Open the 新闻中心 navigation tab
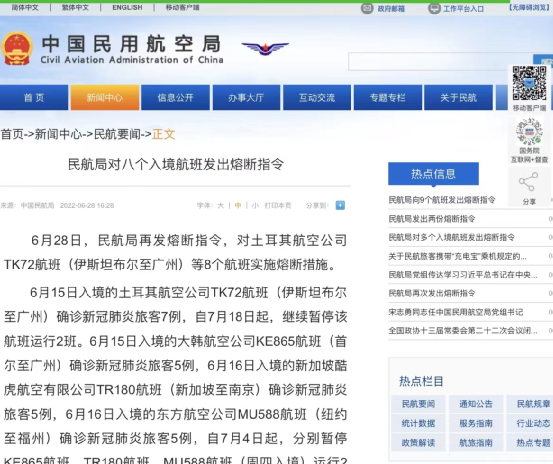The height and width of the screenshot is (464, 553). click(x=105, y=97)
